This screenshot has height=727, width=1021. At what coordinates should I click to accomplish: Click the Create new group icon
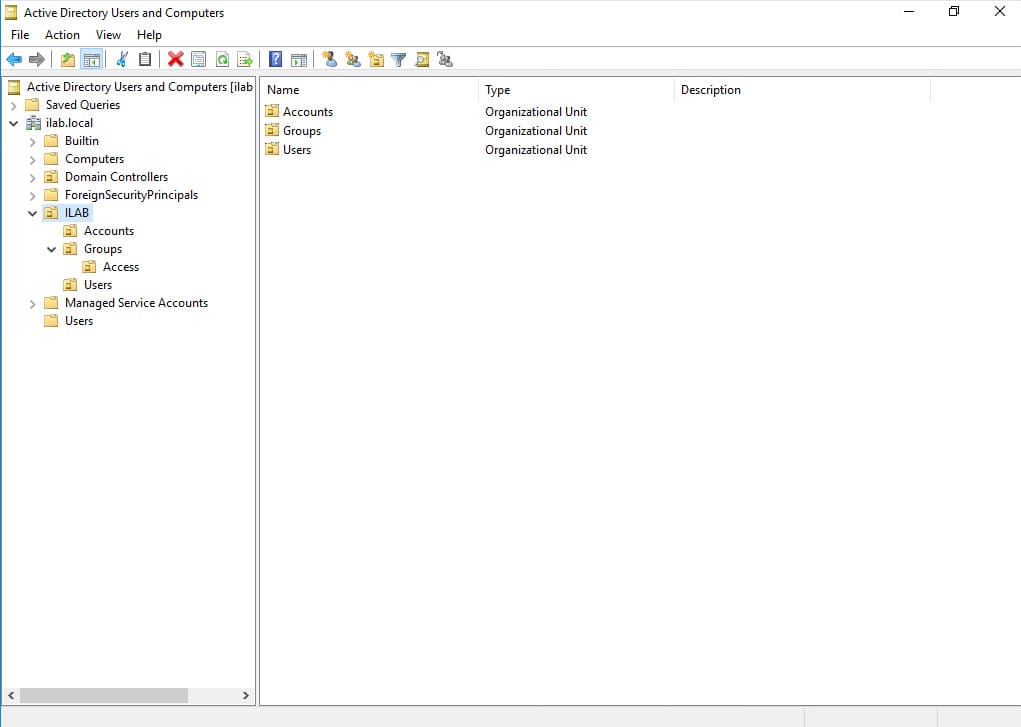point(353,60)
